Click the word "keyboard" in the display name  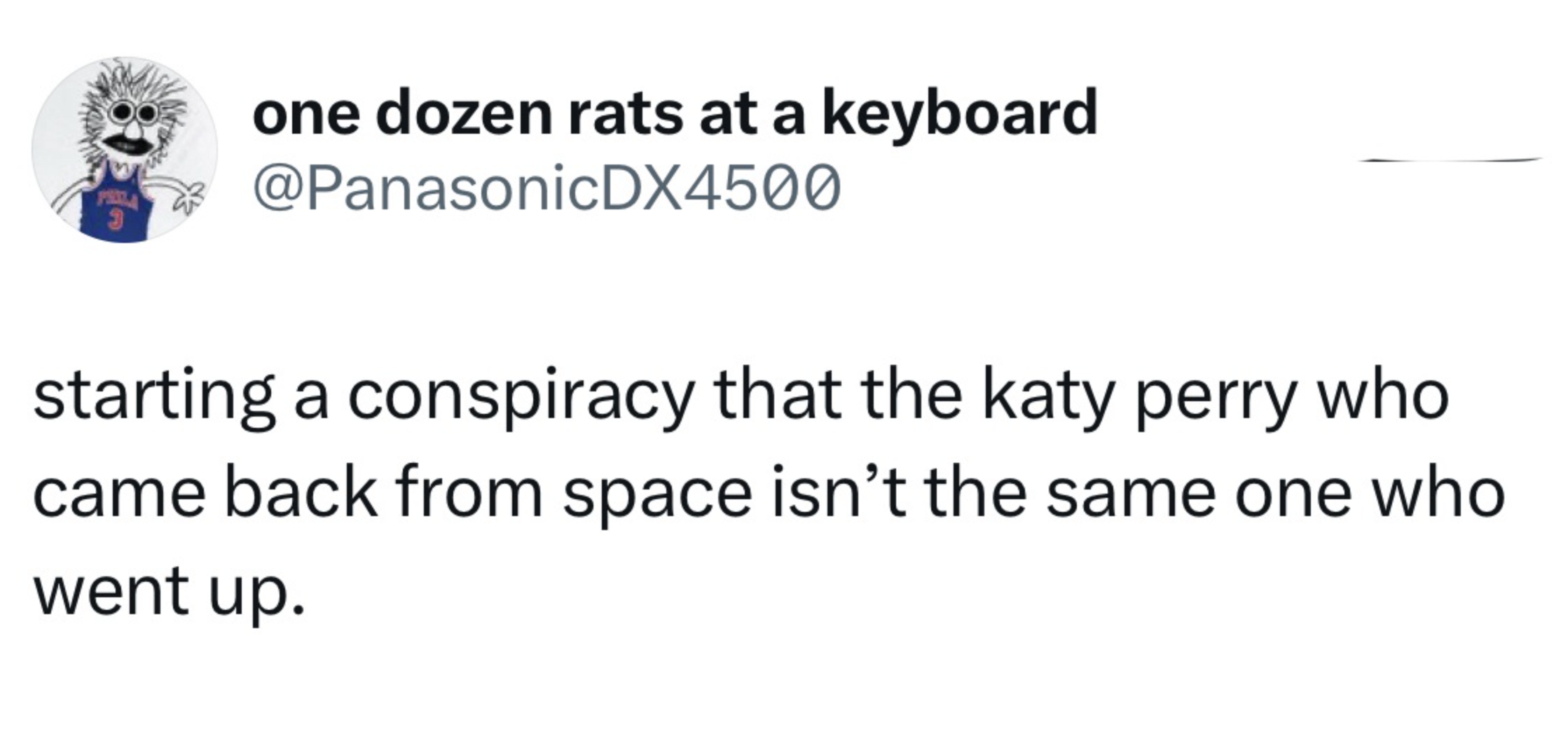(963, 114)
